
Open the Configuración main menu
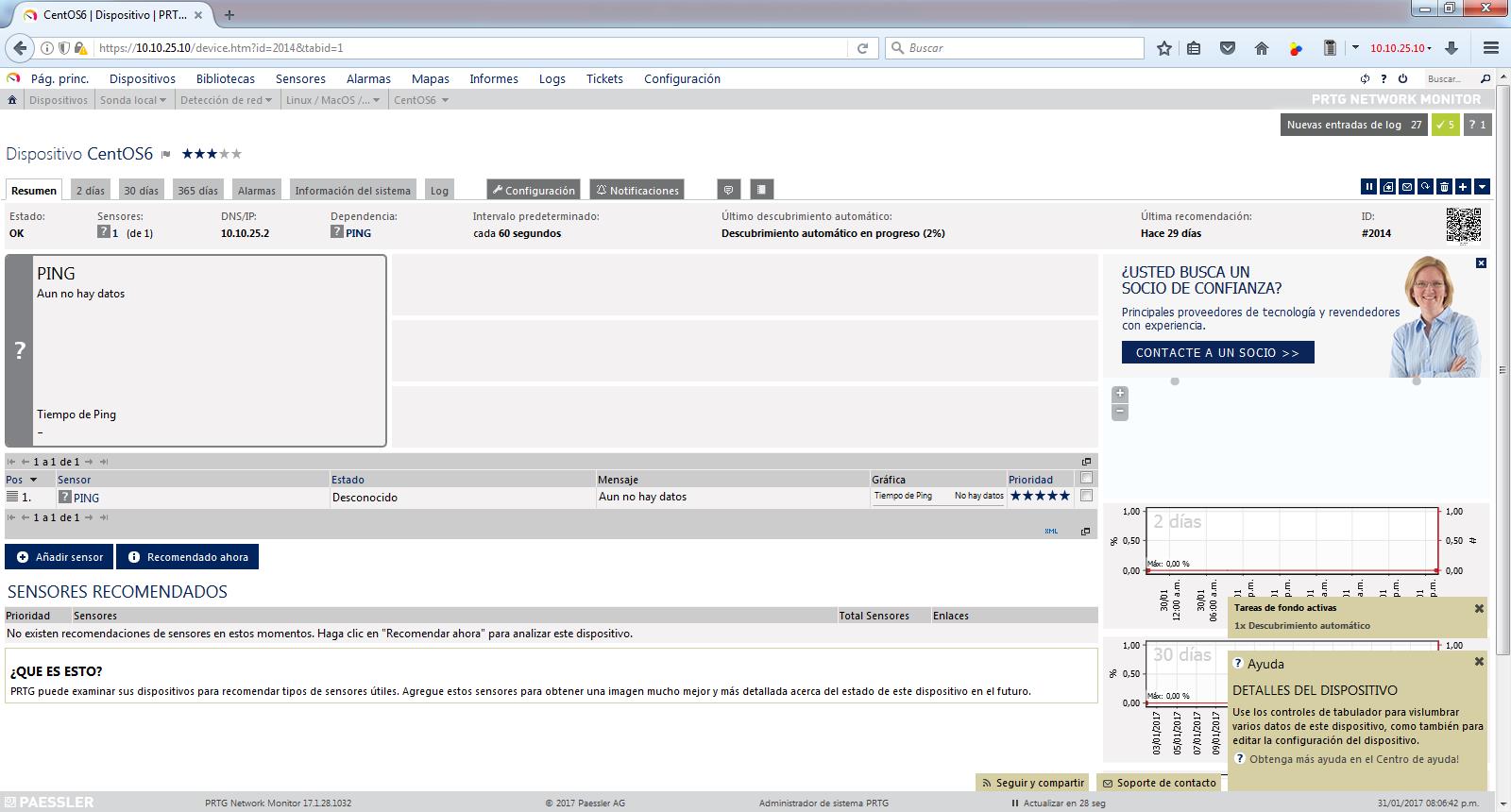tap(682, 79)
